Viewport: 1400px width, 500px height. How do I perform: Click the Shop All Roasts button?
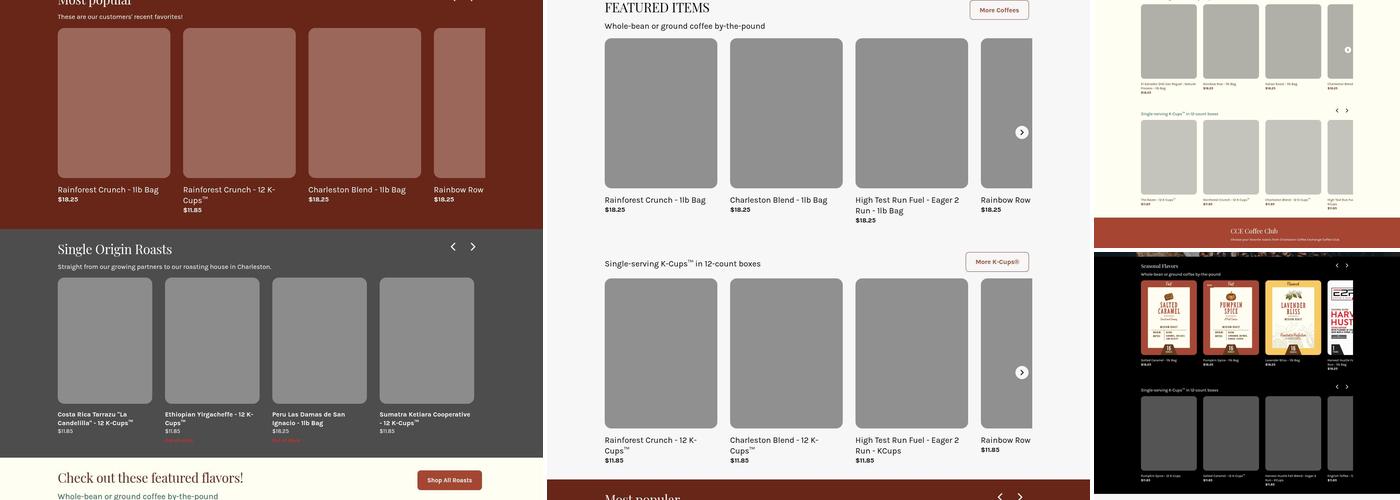(x=449, y=480)
